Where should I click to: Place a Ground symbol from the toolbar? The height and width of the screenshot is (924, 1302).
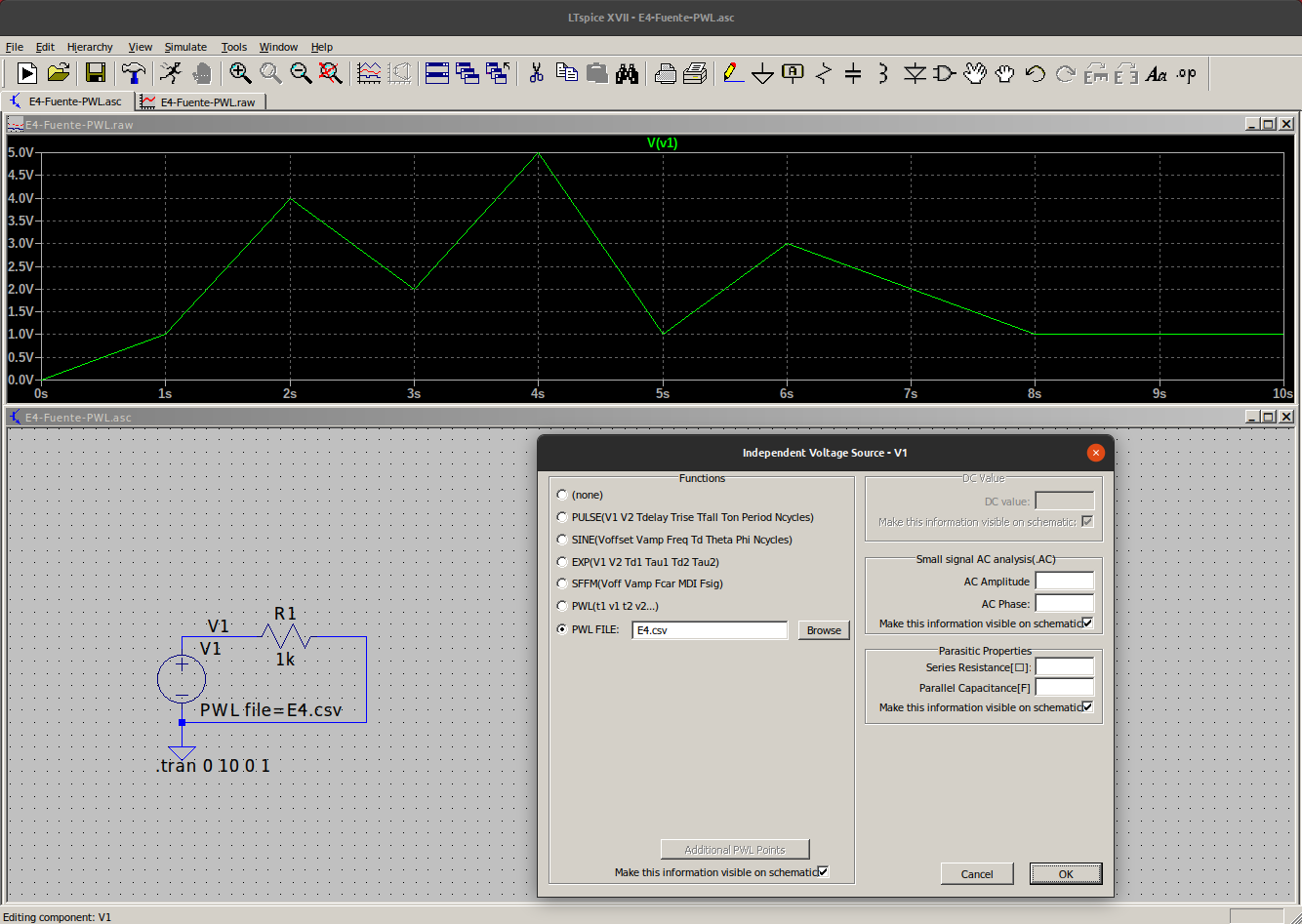tap(763, 74)
